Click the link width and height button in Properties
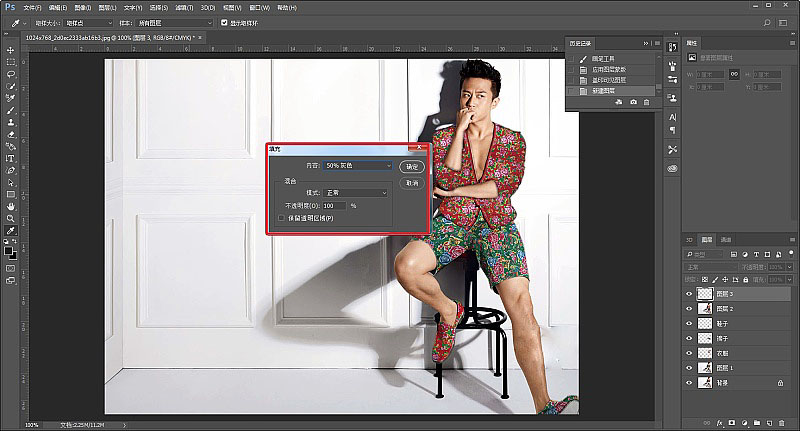The width and height of the screenshot is (800, 431). (x=734, y=74)
